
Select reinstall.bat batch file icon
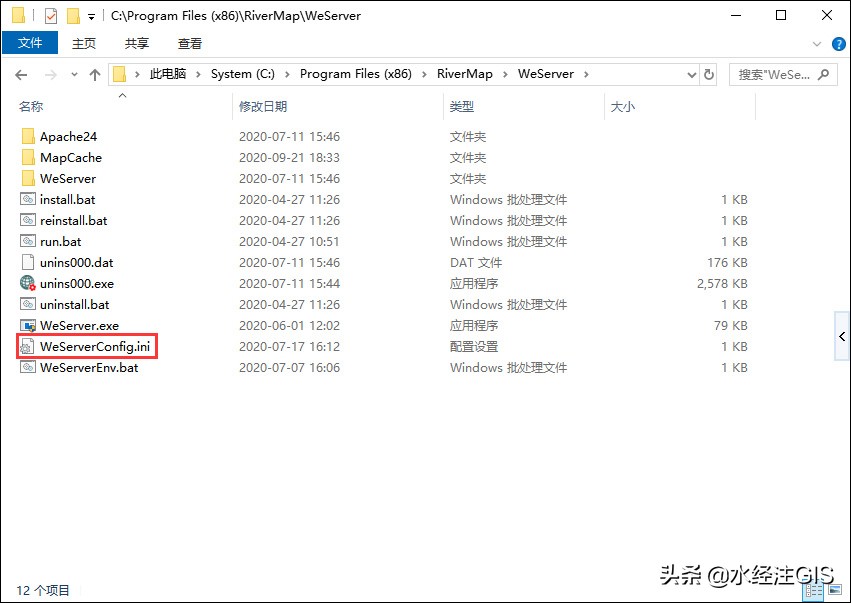point(28,220)
